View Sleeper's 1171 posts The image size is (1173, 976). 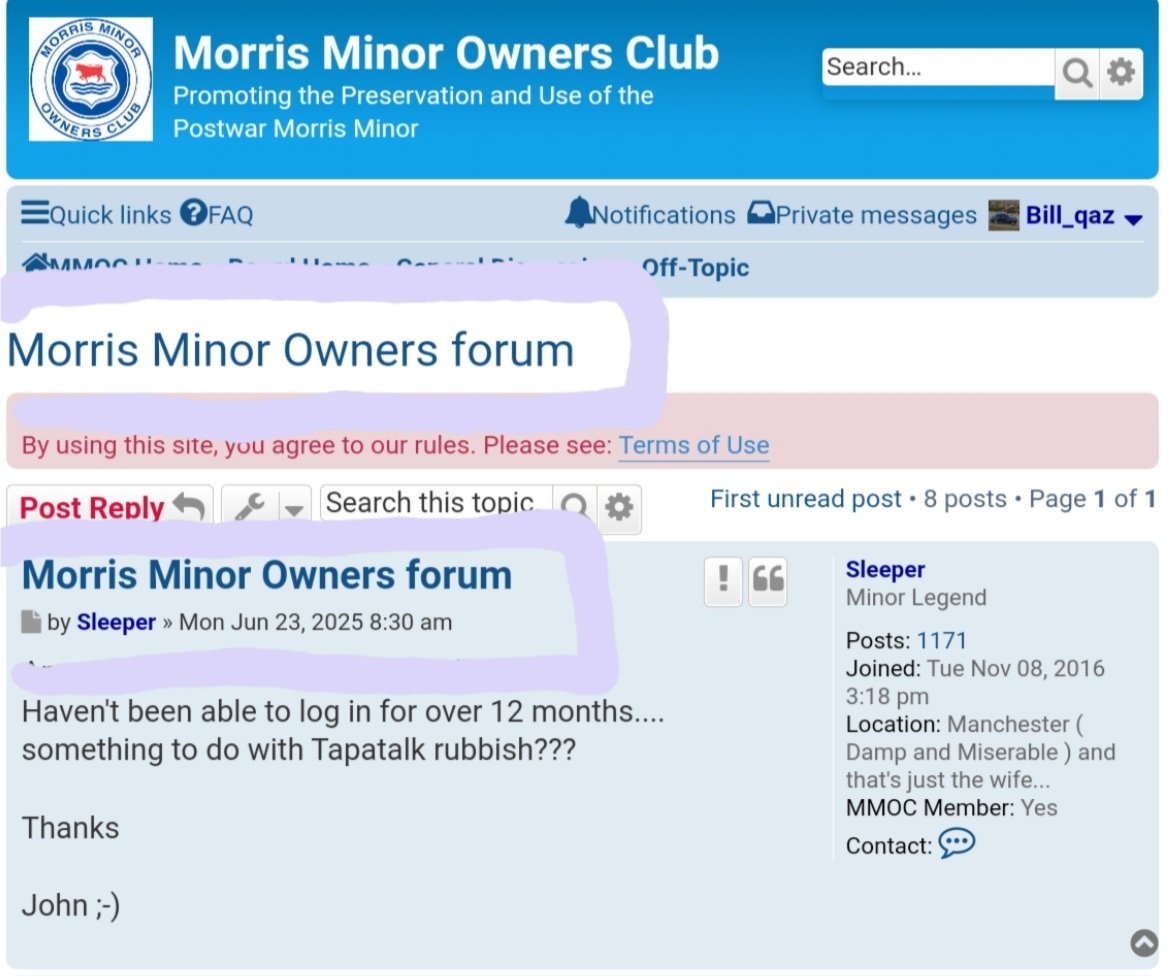(x=941, y=640)
